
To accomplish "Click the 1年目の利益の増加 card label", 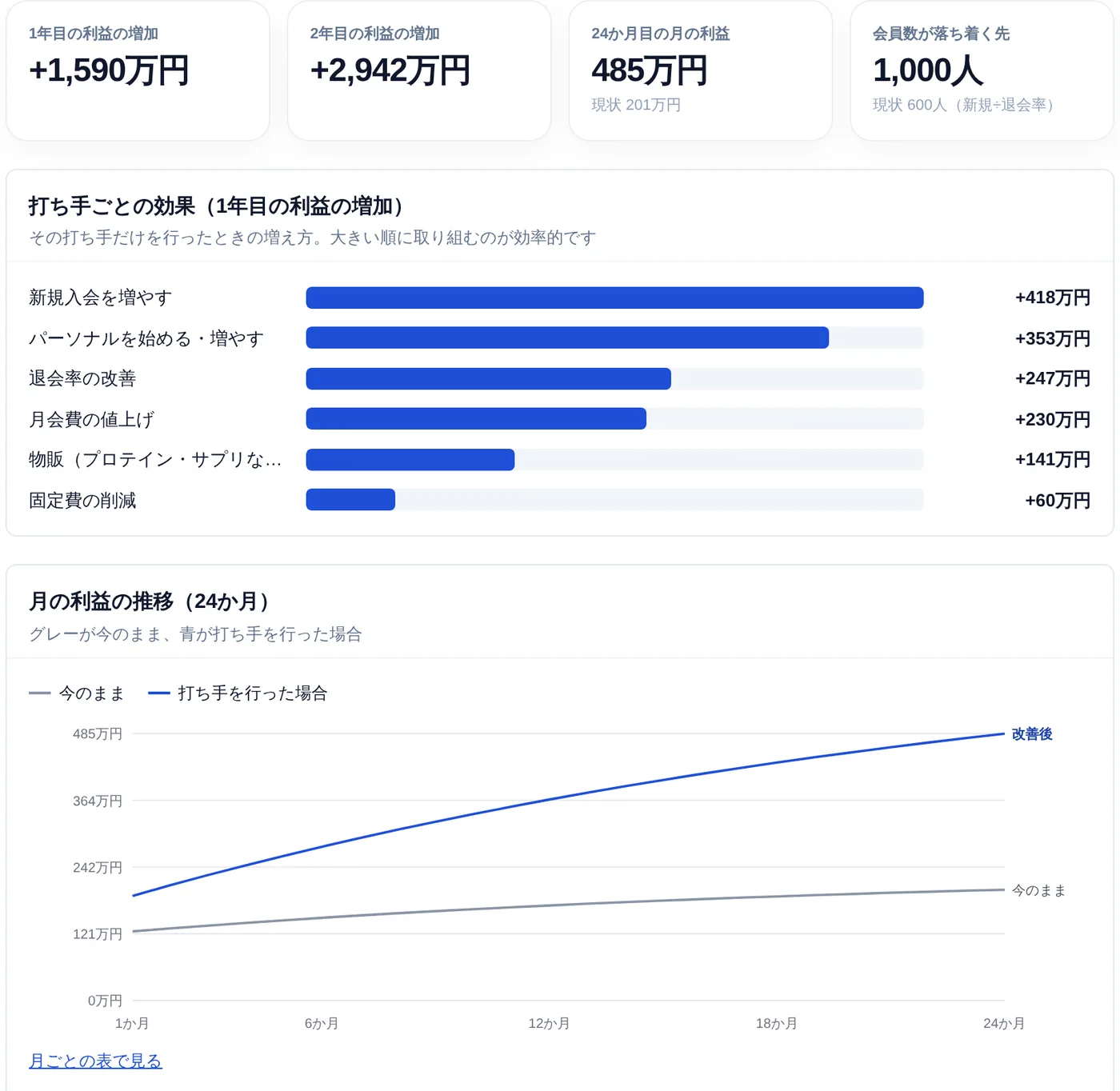I will (94, 34).
